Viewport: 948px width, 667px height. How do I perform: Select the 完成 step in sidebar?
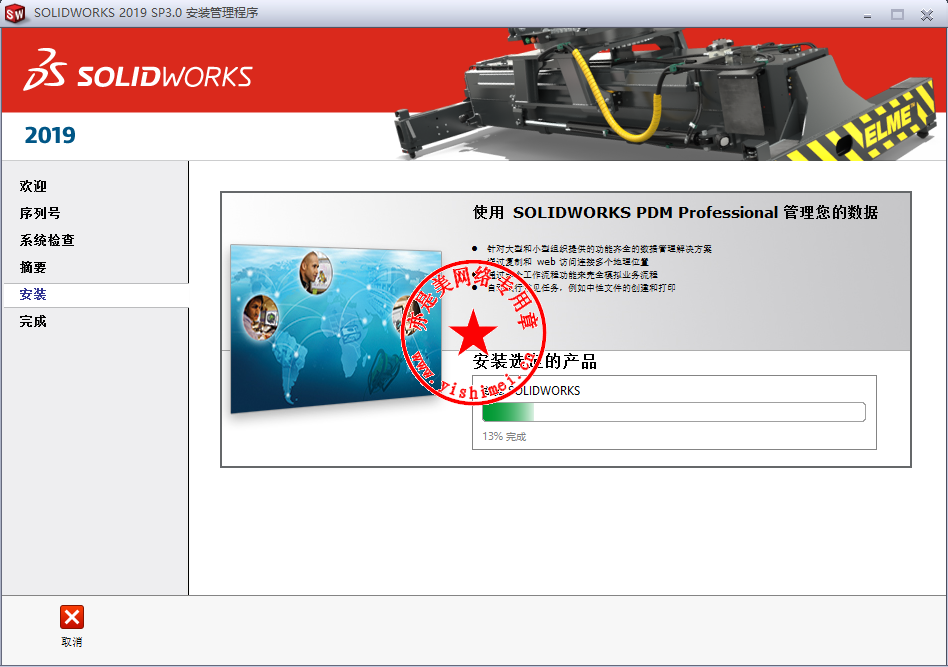[x=33, y=321]
